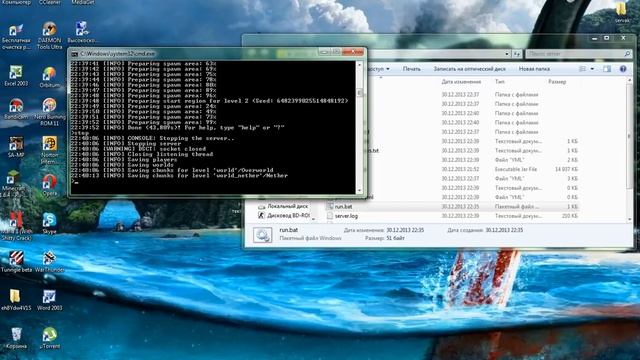The width and height of the screenshot is (640, 360).
Task: Sort by Размер column header
Action: 557,82
